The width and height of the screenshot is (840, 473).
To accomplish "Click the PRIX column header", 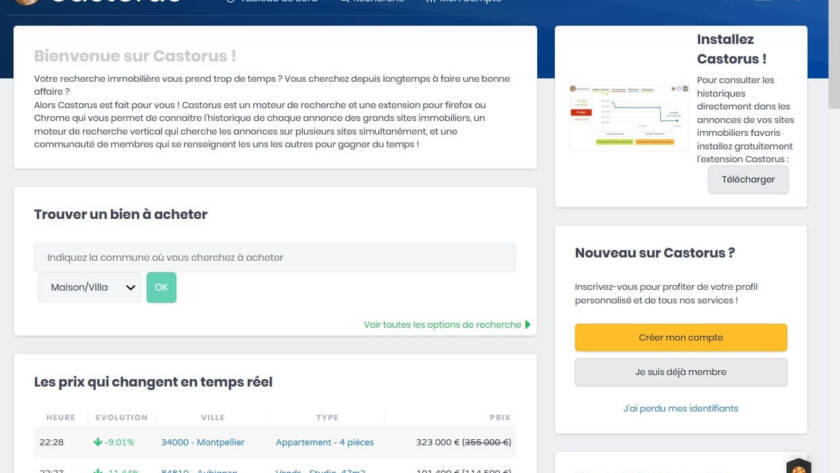I will coord(499,417).
